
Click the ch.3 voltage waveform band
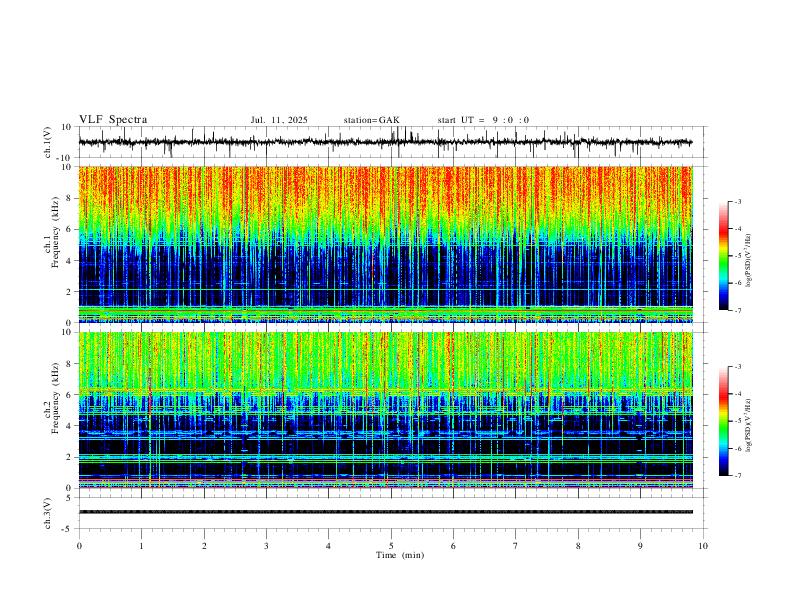385,512
